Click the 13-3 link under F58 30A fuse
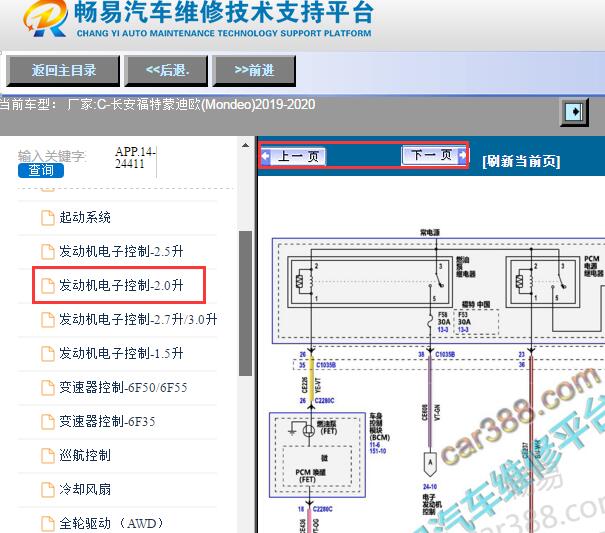Viewport: 605px width, 533px height. (x=443, y=329)
